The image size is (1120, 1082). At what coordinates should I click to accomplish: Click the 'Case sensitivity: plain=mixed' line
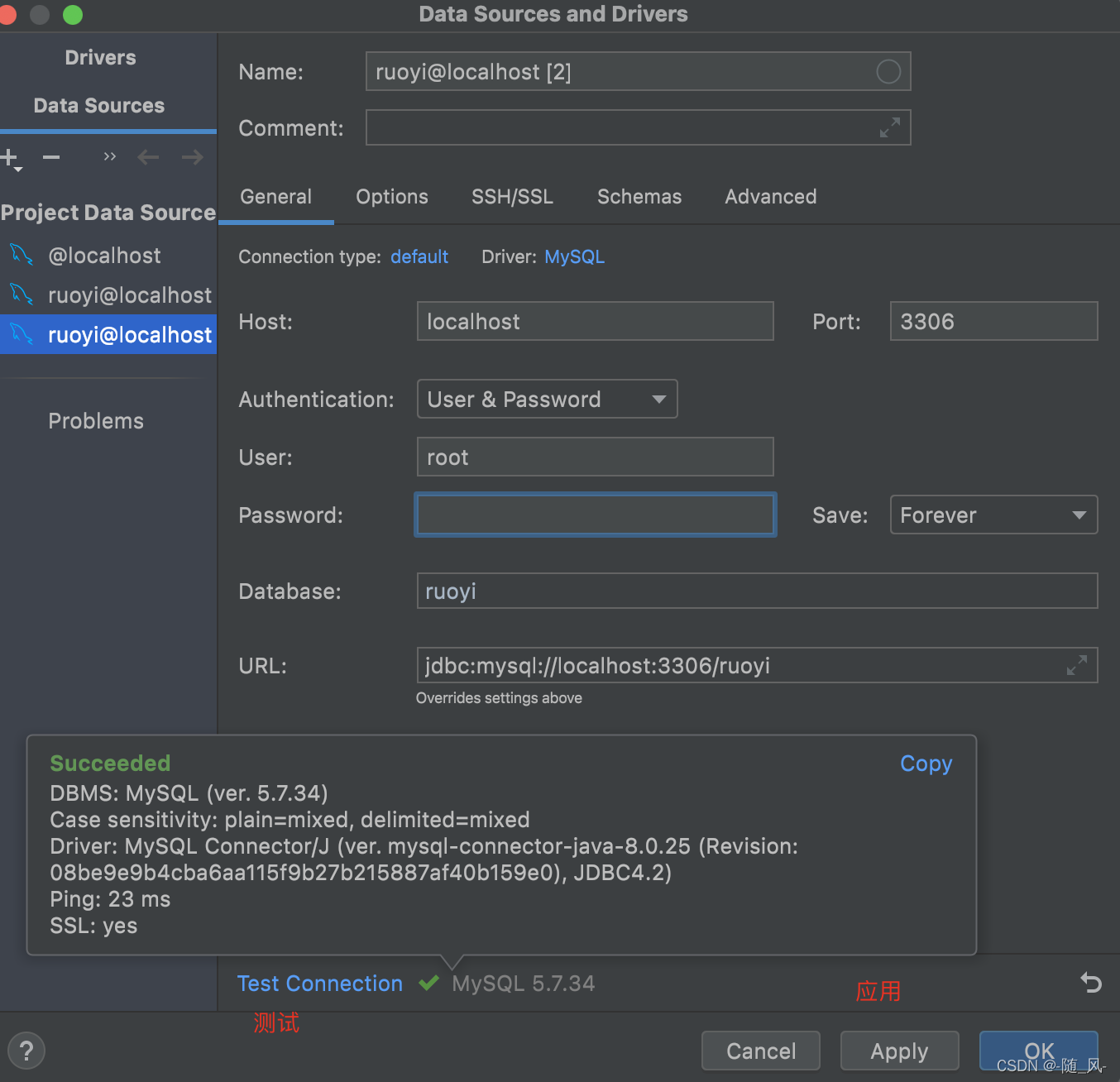coord(290,820)
